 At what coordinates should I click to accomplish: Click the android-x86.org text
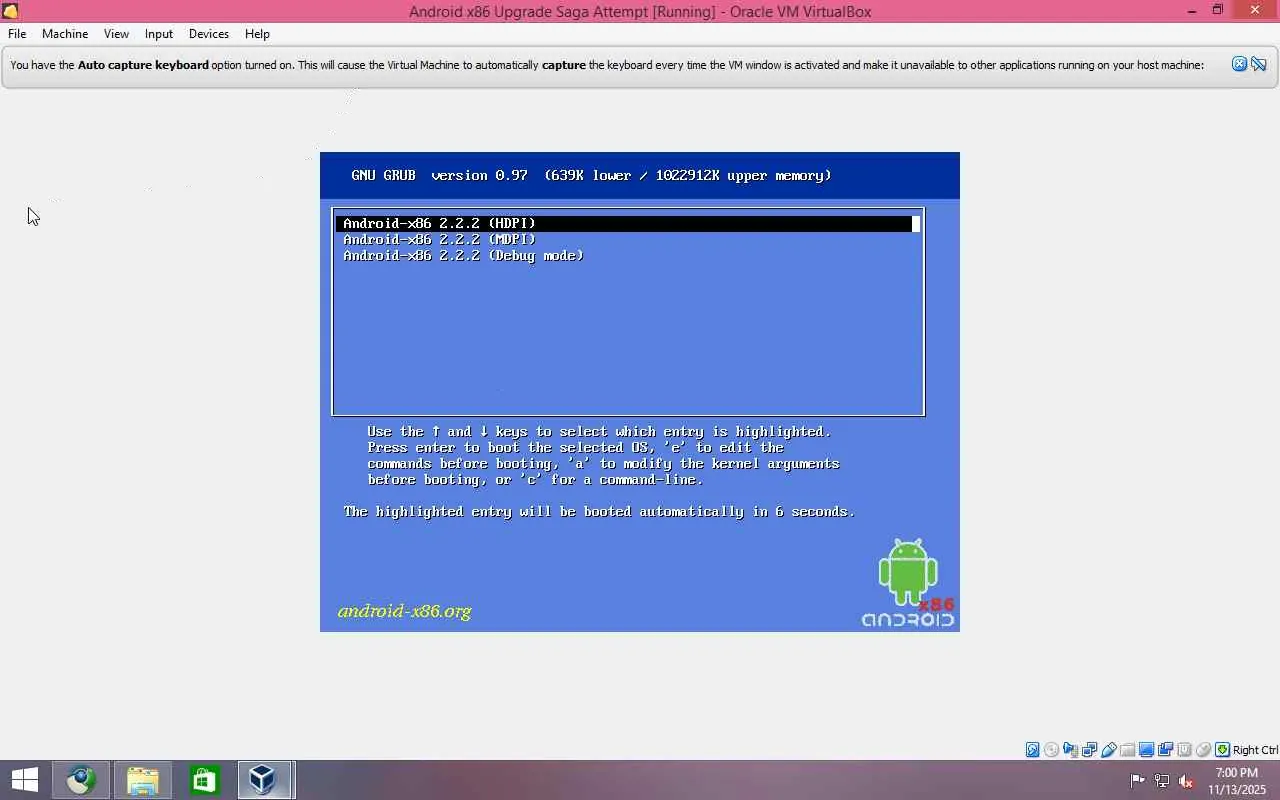pos(404,611)
